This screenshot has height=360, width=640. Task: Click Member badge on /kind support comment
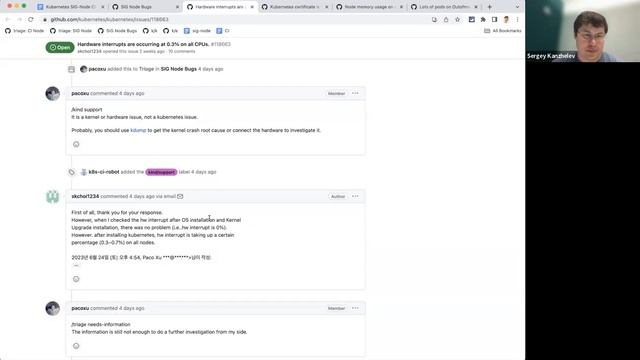[336, 93]
